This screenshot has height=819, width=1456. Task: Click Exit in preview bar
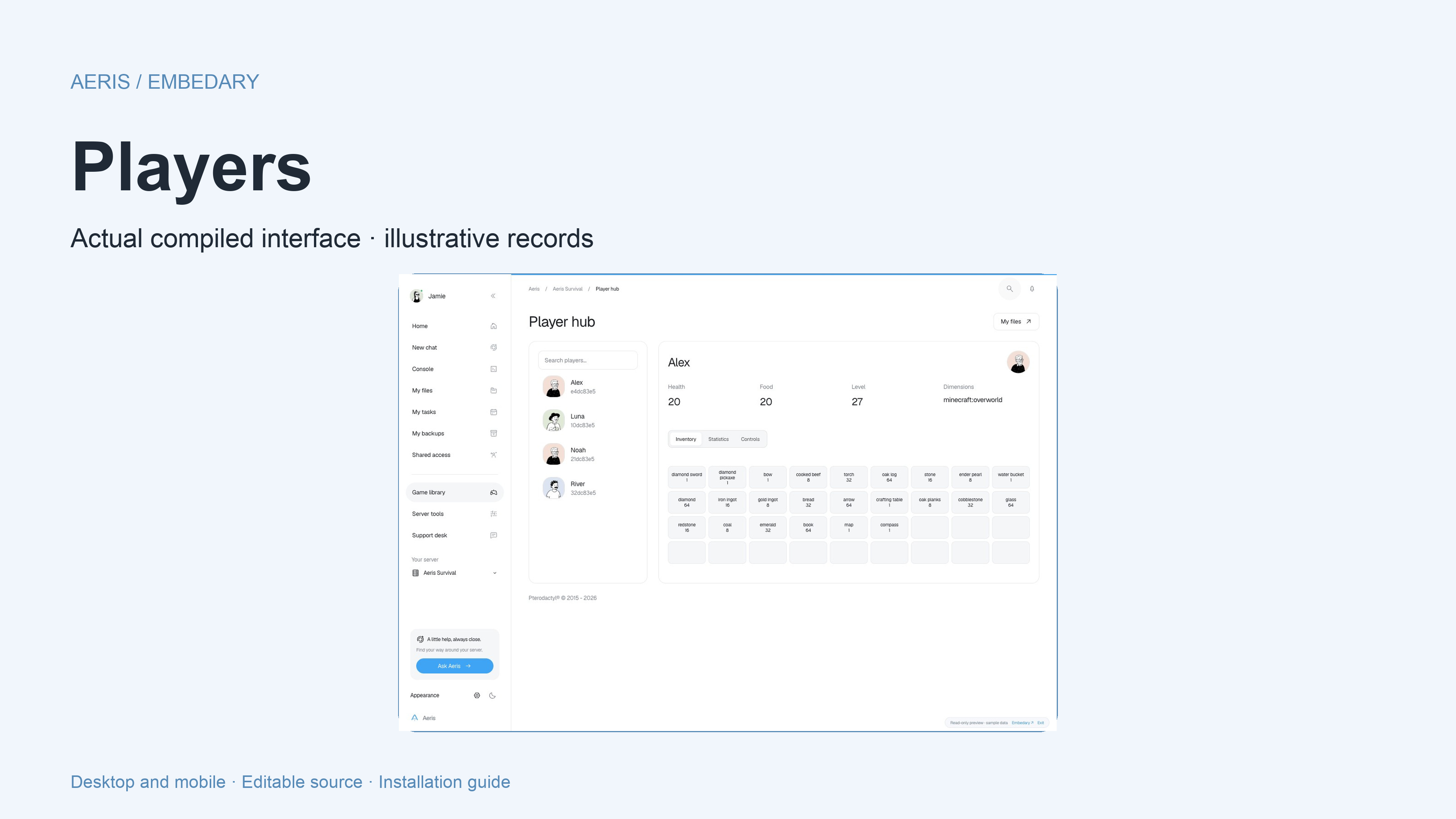point(1040,723)
